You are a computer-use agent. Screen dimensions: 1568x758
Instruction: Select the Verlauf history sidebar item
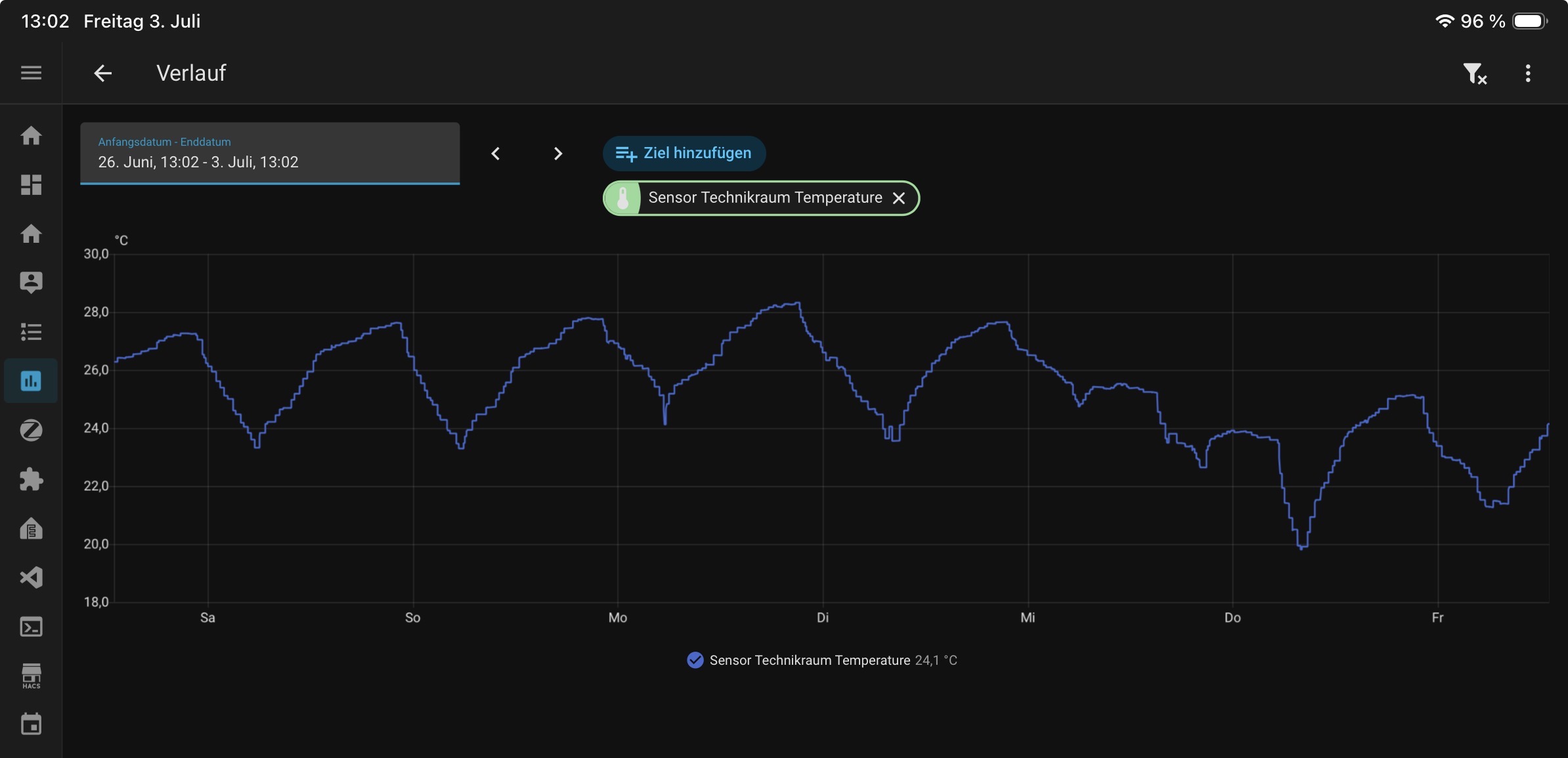pyautogui.click(x=31, y=381)
